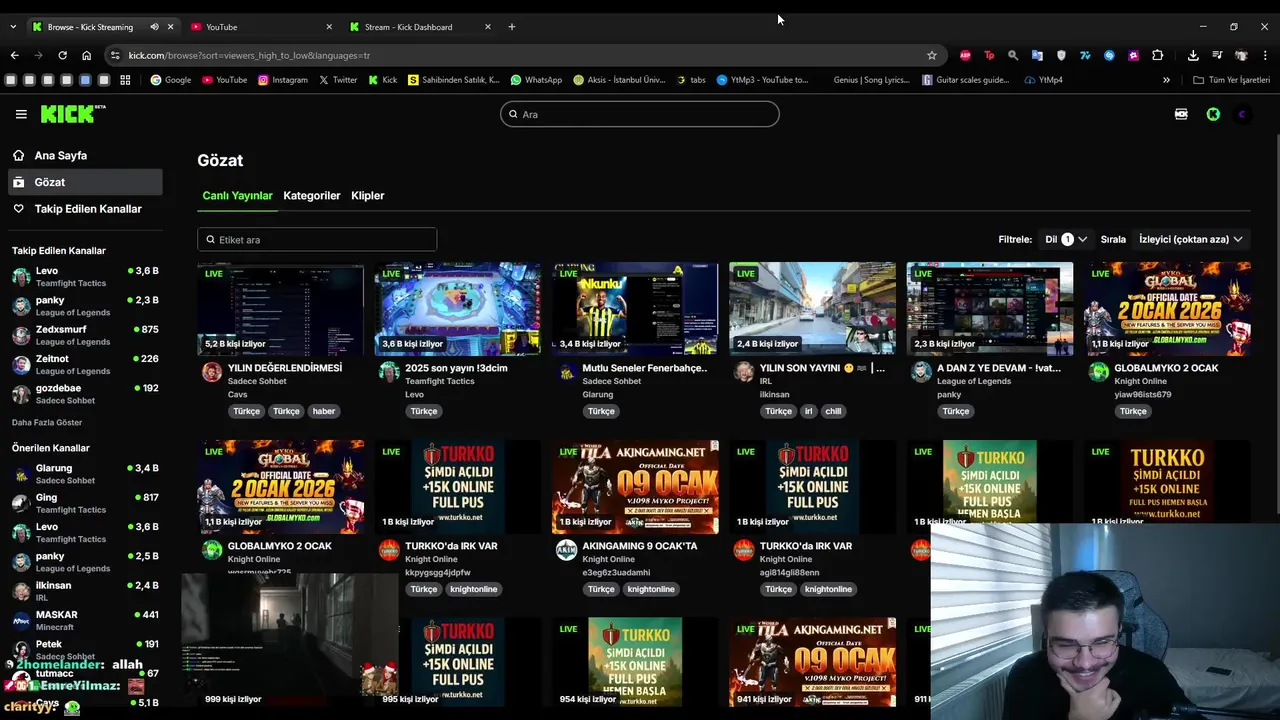1280x720 pixels.
Task: Open Chrome extensions puzzle icon
Action: tap(1157, 55)
